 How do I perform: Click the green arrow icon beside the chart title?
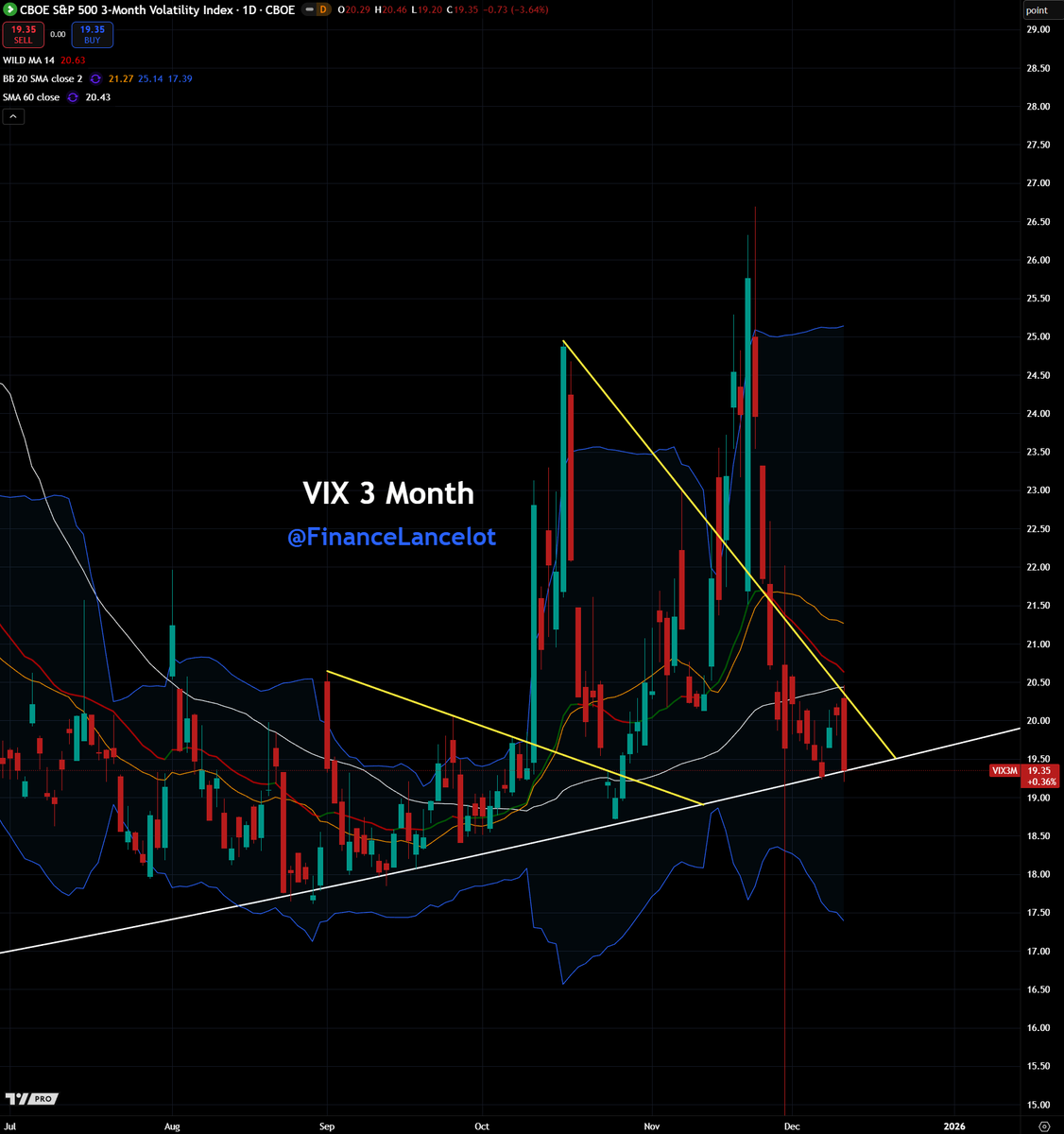click(9, 9)
